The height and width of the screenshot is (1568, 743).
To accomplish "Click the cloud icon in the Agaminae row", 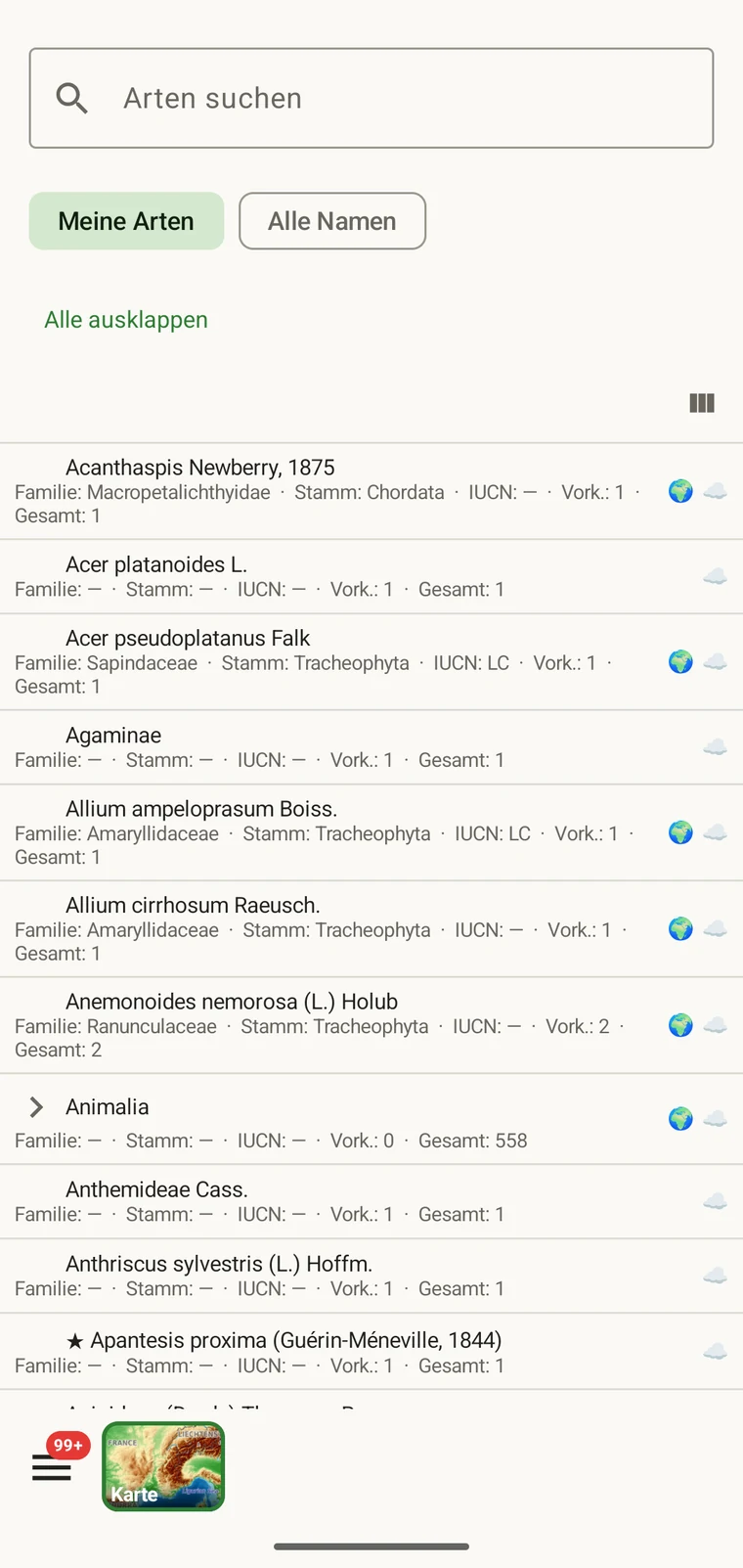I will coord(715,747).
